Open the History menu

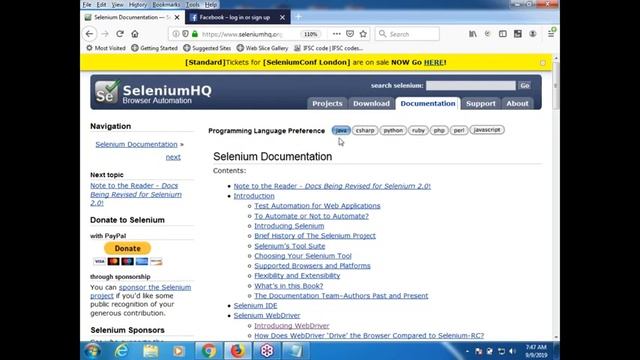(138, 4)
